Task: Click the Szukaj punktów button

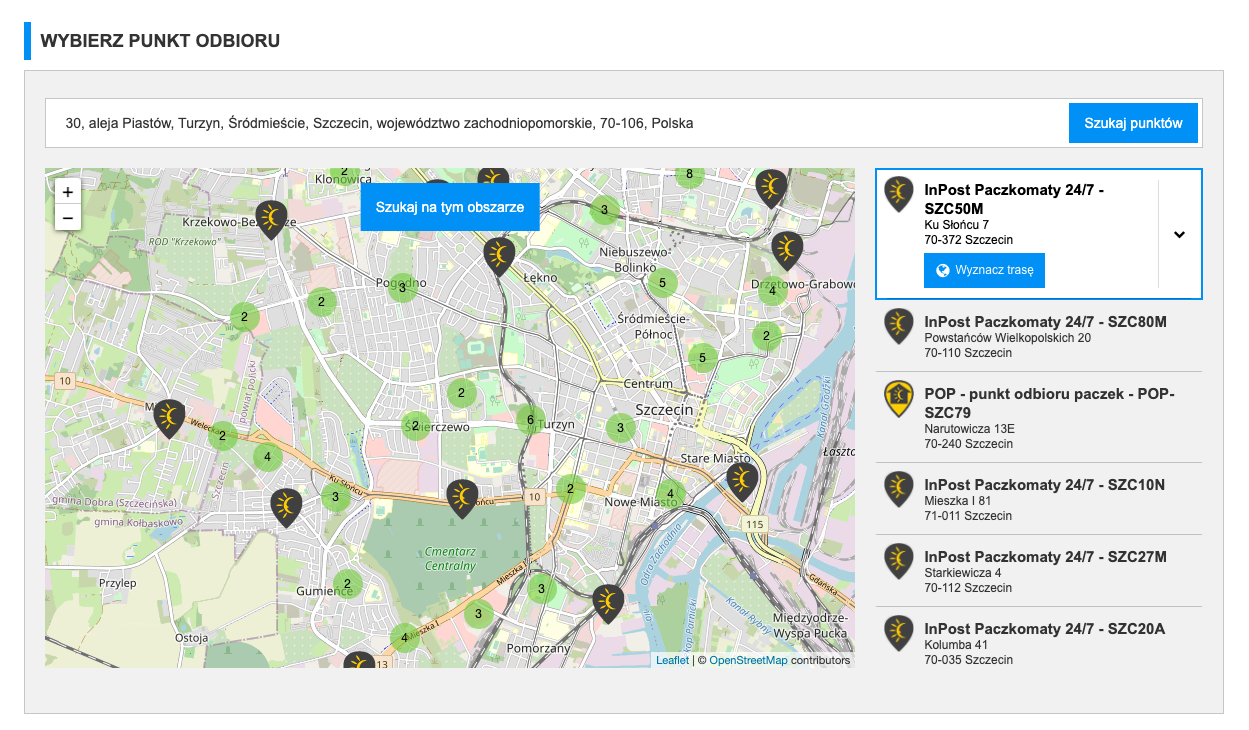Action: coord(1133,123)
